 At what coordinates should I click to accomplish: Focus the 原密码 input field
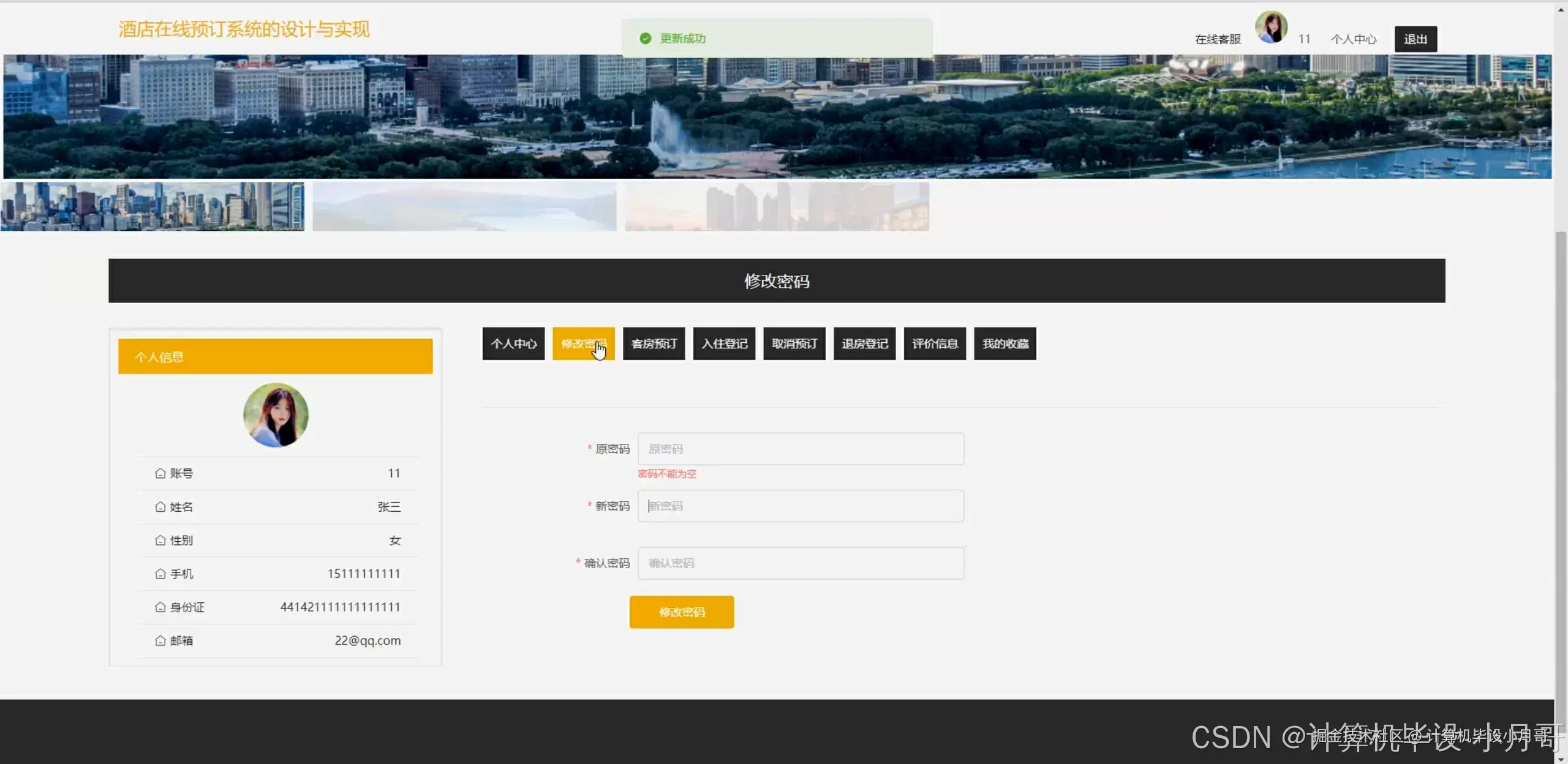coord(801,449)
